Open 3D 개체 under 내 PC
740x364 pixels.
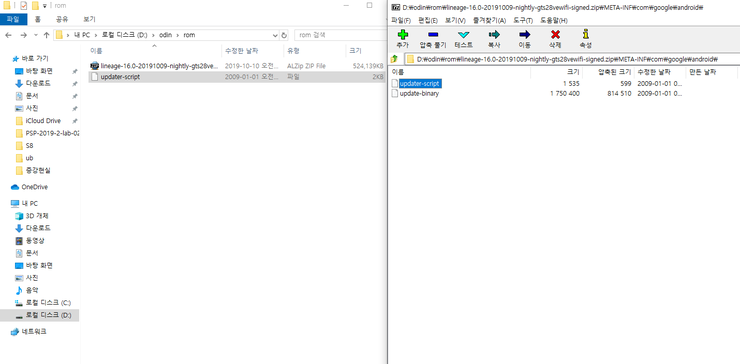37,216
